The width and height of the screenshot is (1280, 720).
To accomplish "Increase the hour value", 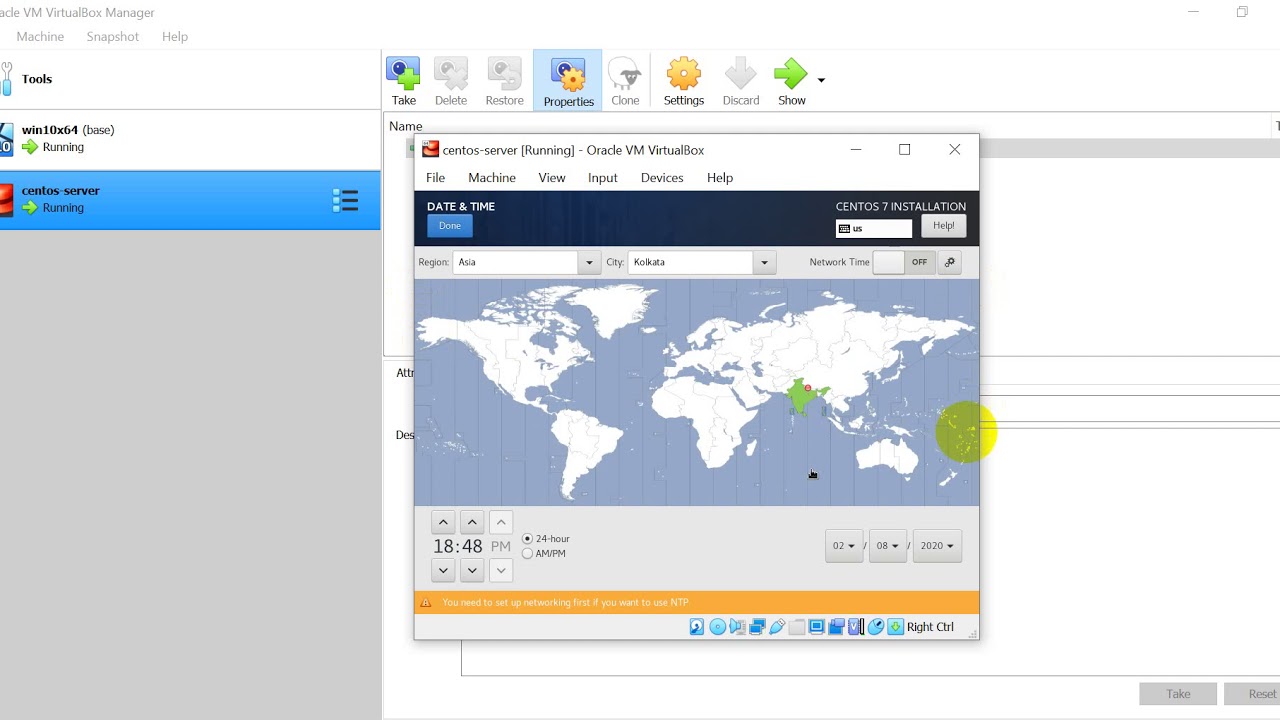I will click(x=443, y=522).
